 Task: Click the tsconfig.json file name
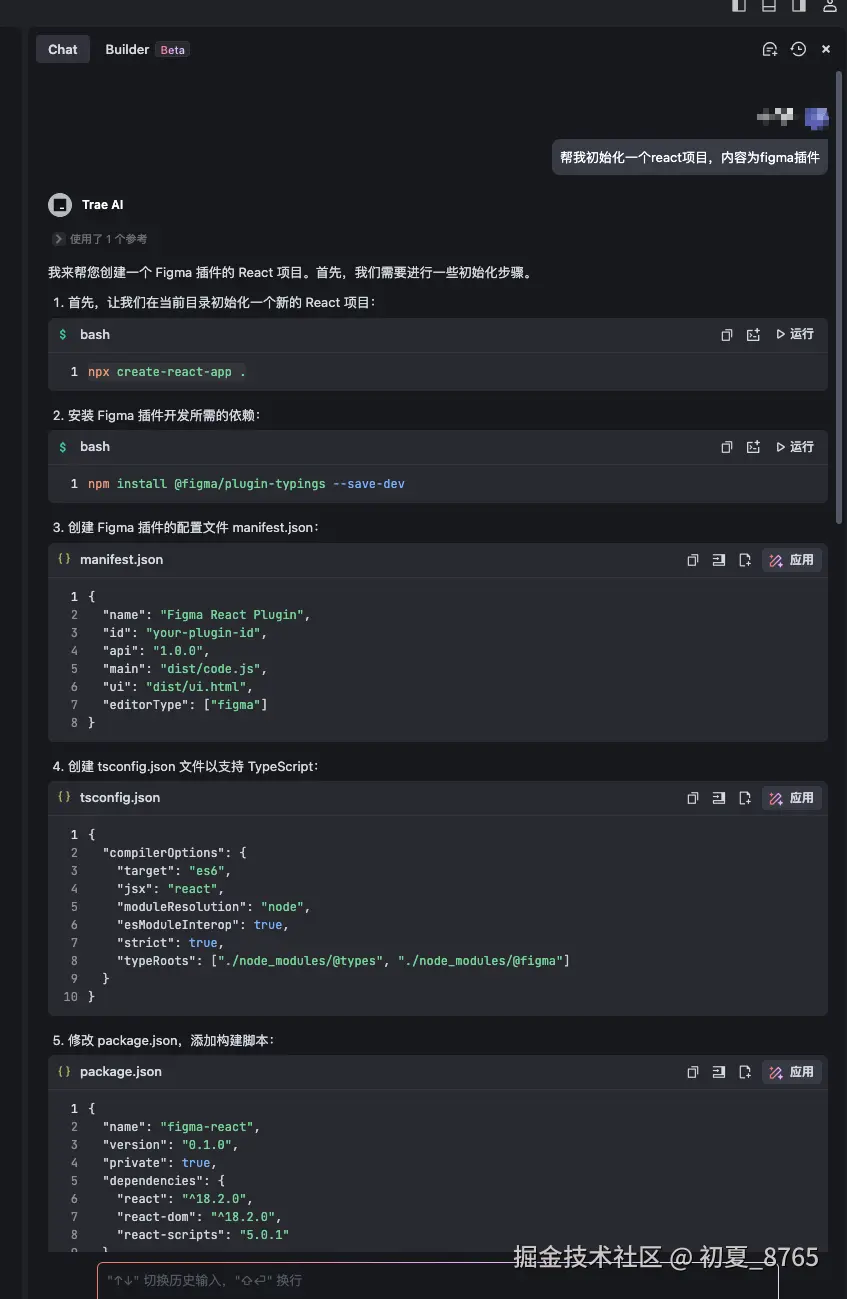click(x=120, y=798)
